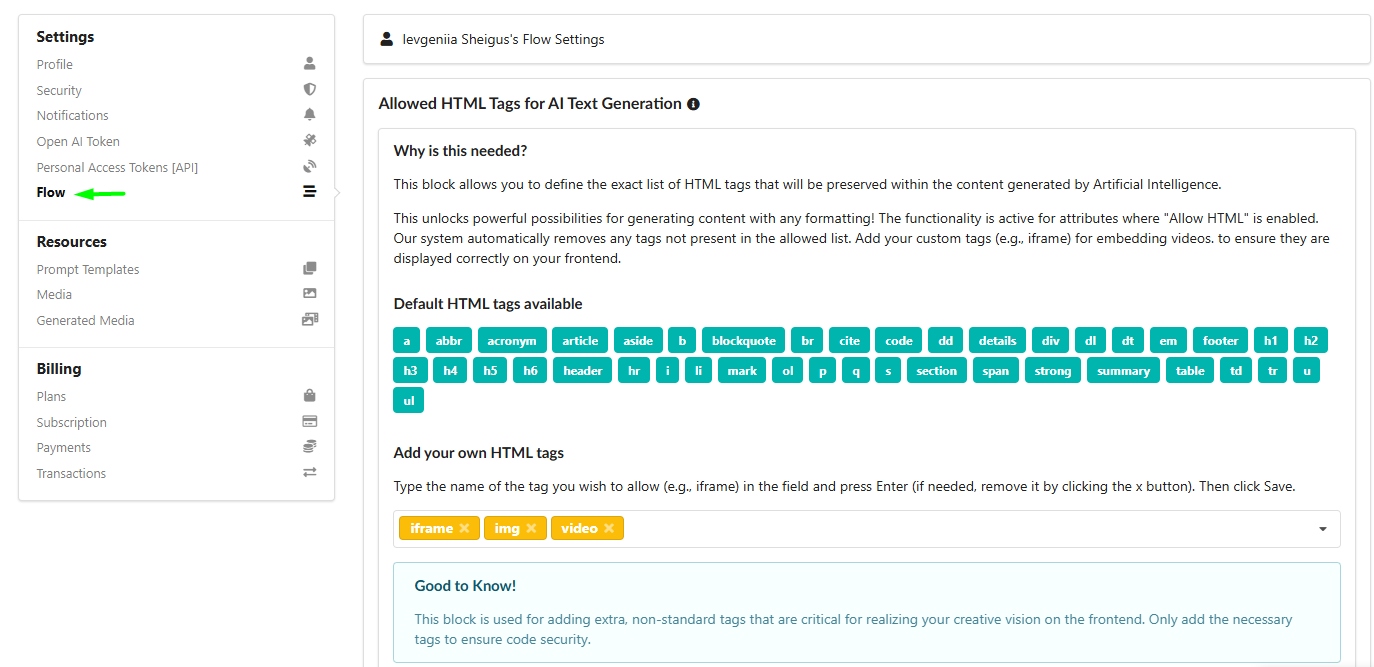Click the teal summary tag chip

click(1123, 371)
